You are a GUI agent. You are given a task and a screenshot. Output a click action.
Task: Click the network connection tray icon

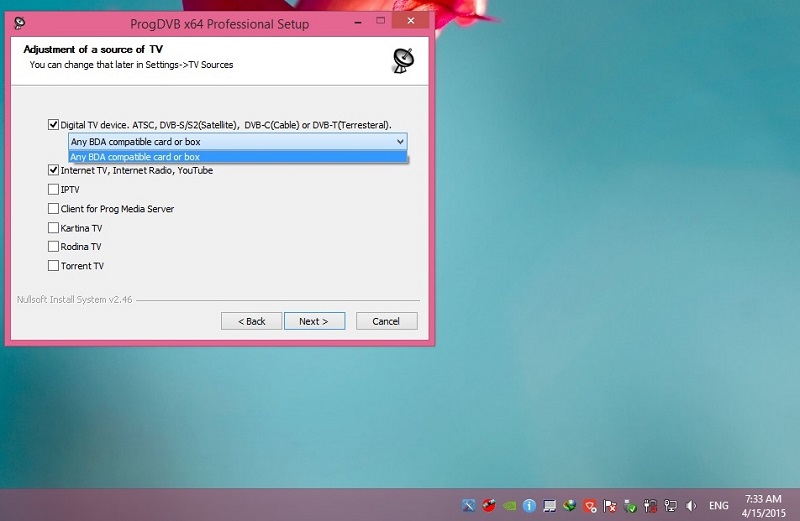click(670, 505)
